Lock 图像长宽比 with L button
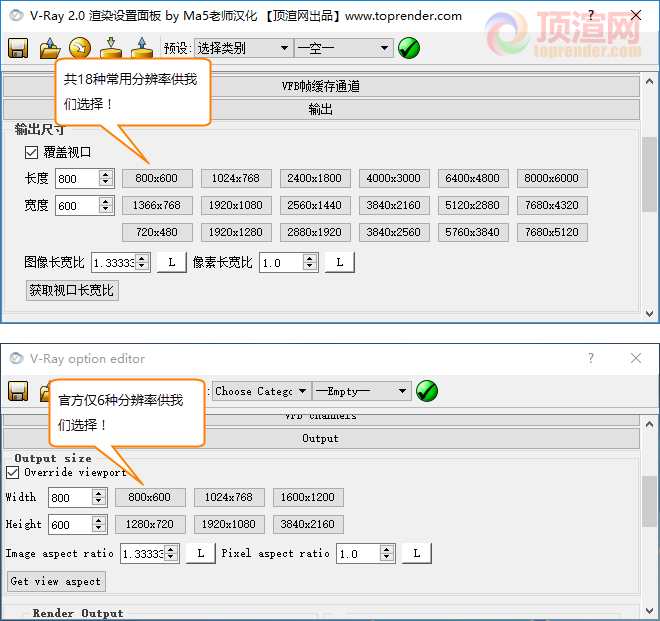Image resolution: width=660 pixels, height=621 pixels. [172, 262]
